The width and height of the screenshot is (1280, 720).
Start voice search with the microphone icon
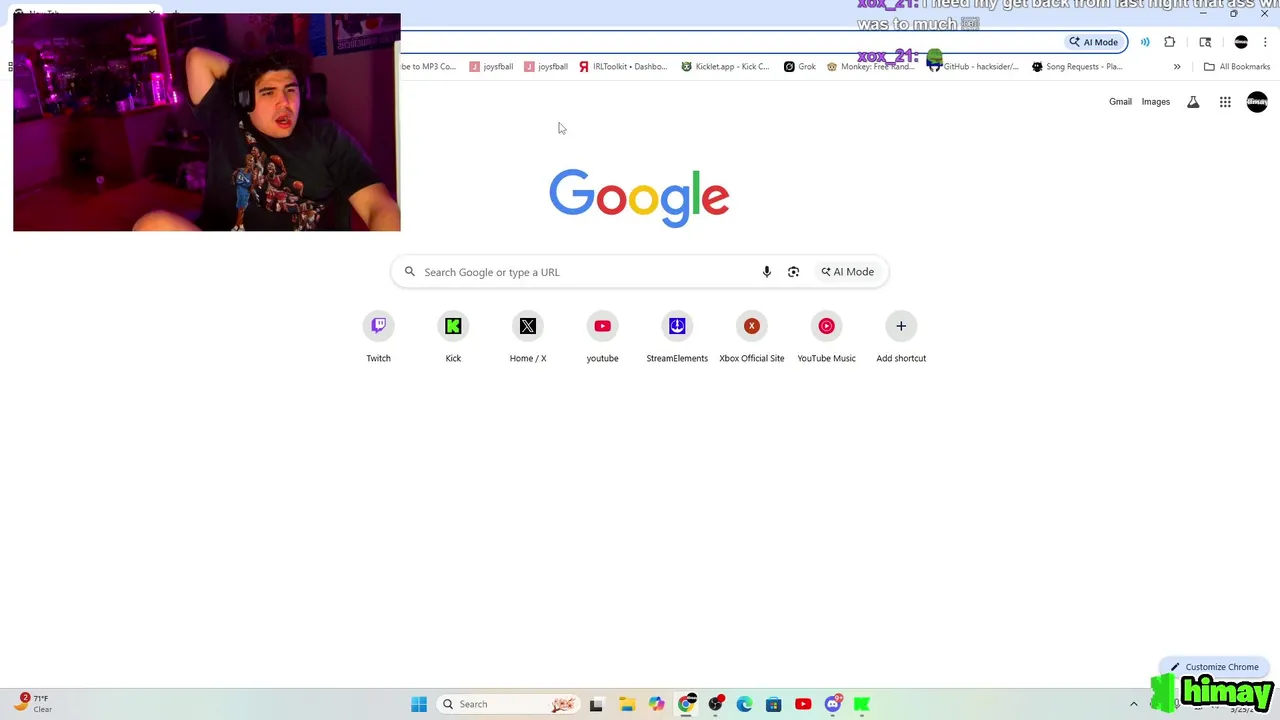767,272
